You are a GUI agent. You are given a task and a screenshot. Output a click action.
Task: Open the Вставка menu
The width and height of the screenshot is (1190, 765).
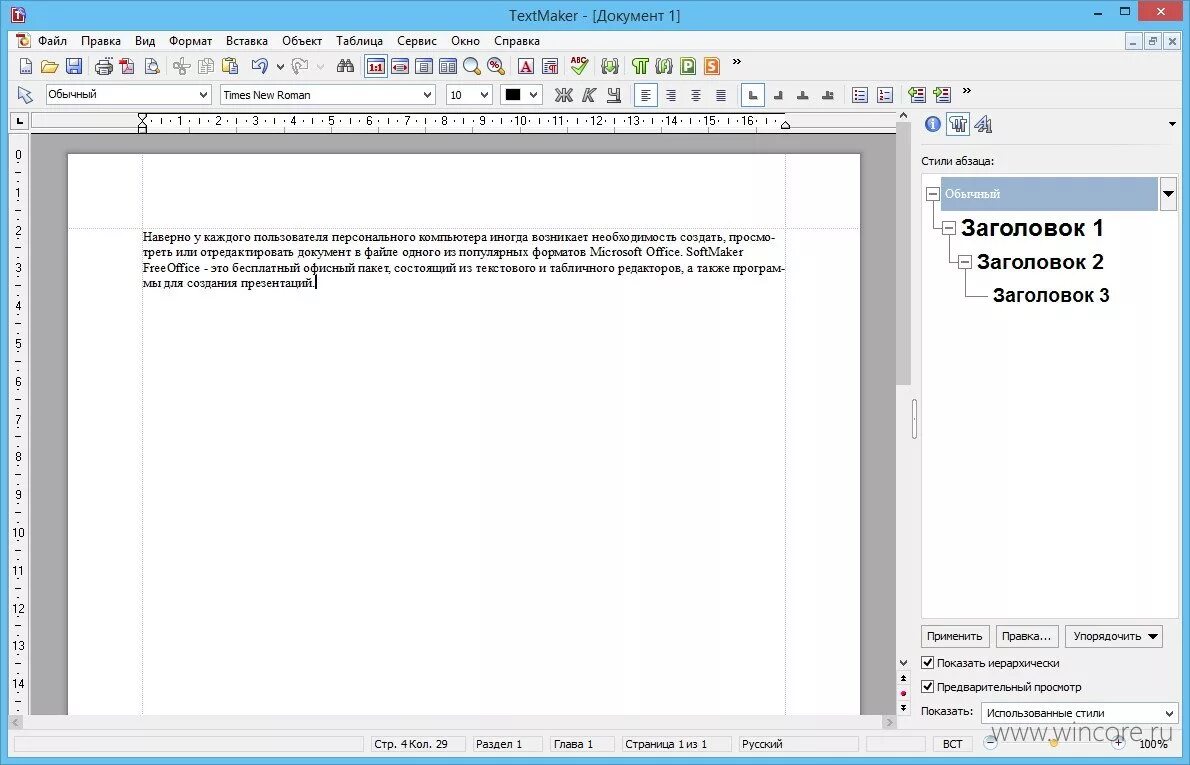click(246, 41)
